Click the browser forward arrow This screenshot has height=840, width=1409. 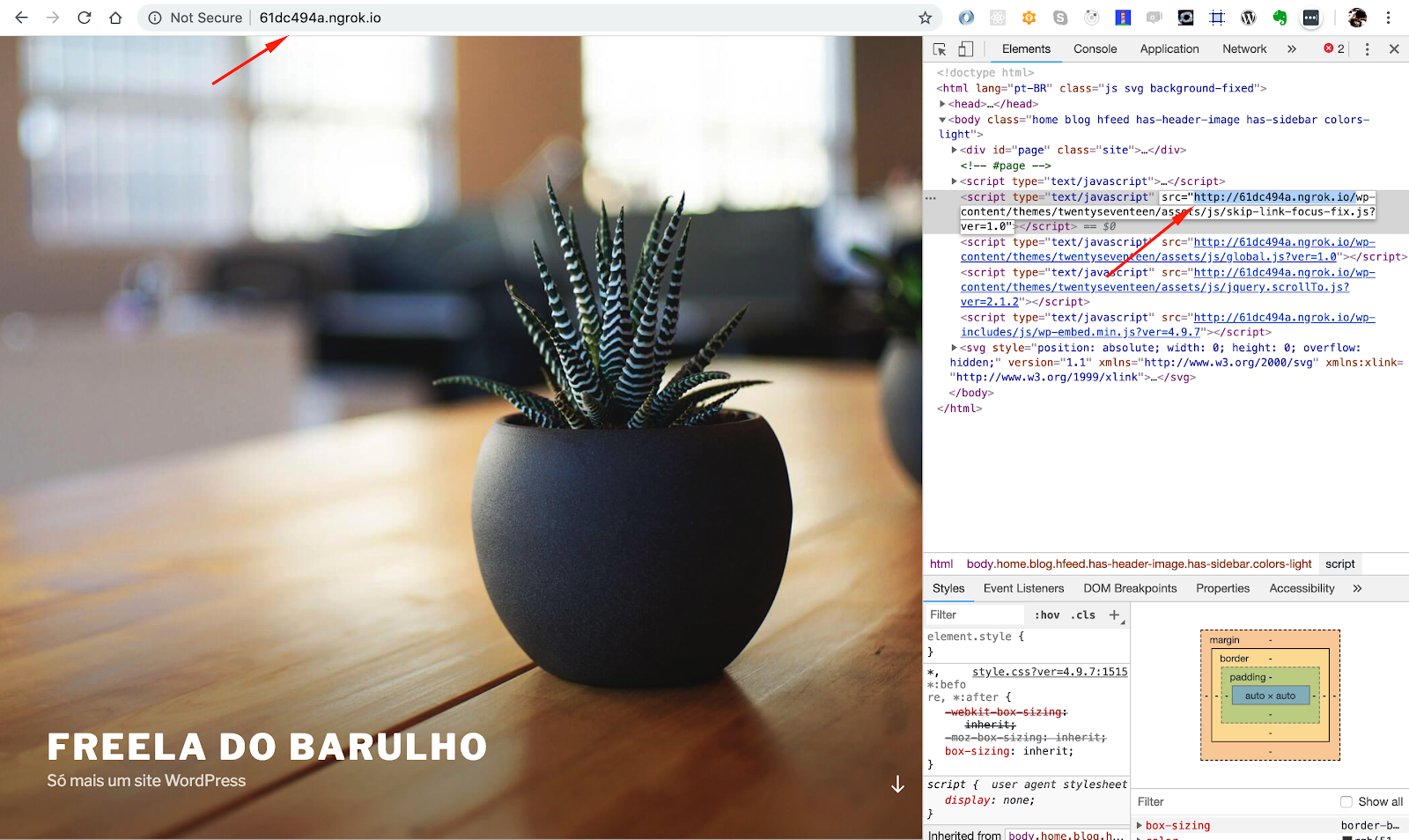(x=53, y=18)
